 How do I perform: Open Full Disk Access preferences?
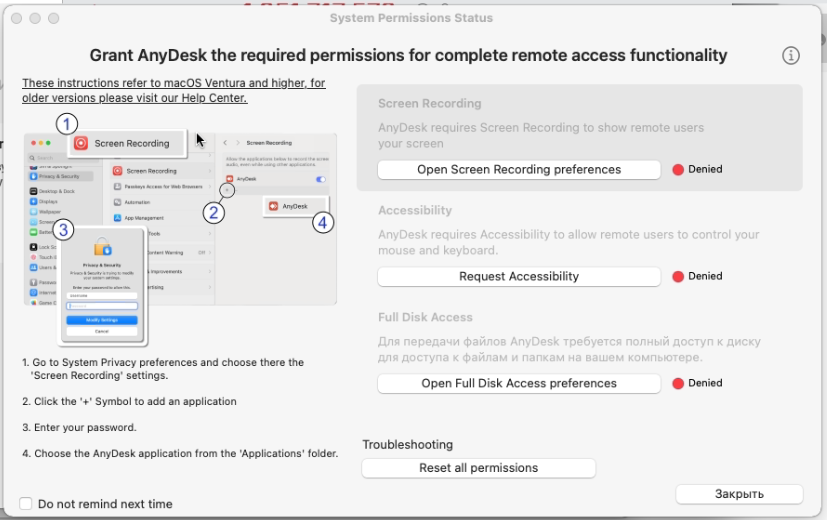(x=519, y=384)
